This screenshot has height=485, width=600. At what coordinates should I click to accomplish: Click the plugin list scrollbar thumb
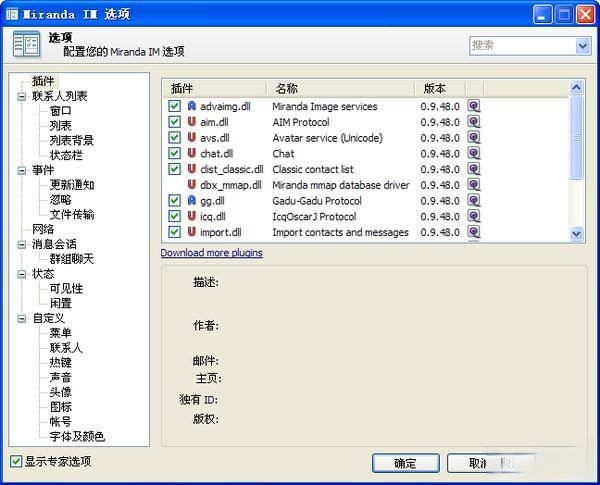(x=576, y=137)
